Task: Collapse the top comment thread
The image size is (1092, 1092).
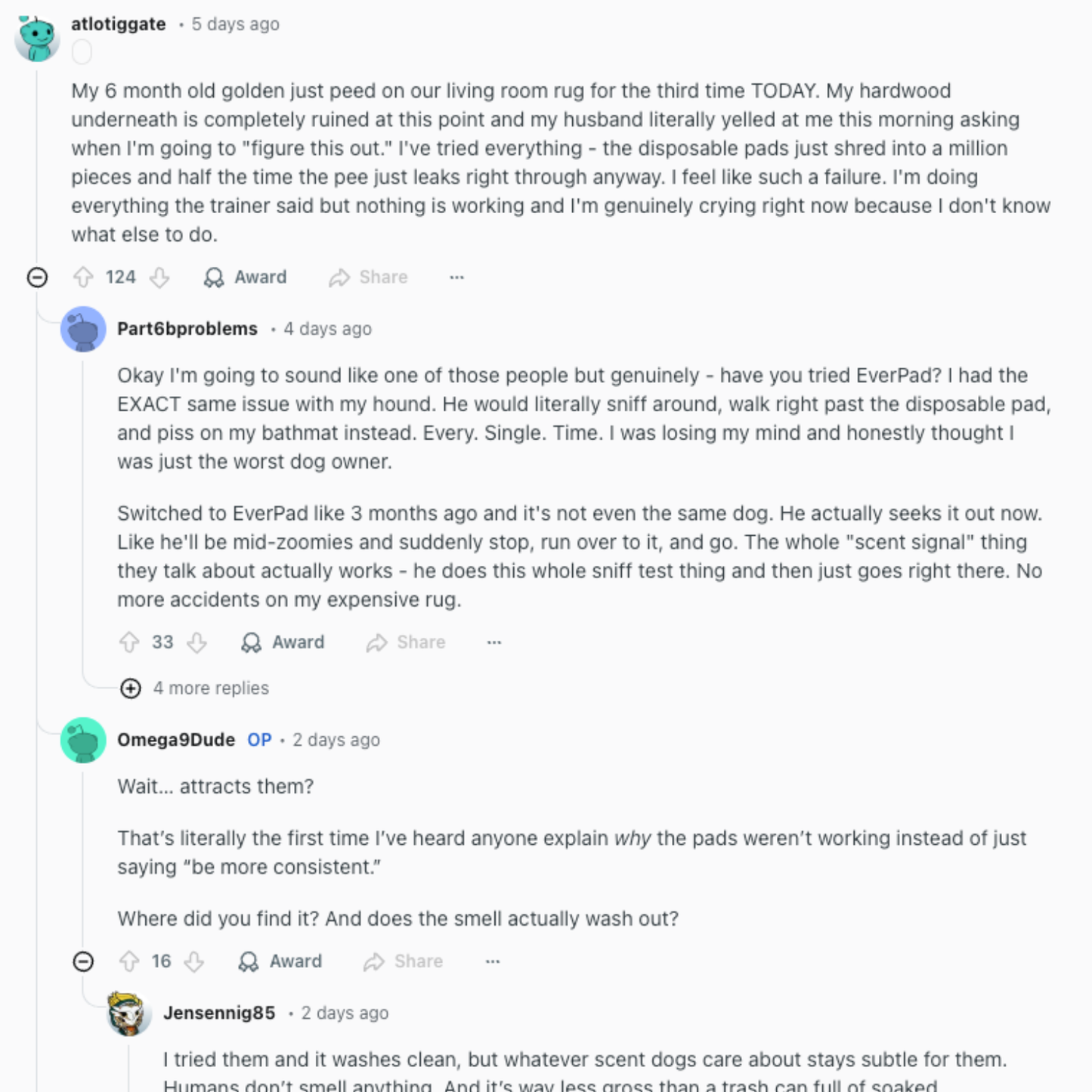Action: 35,277
